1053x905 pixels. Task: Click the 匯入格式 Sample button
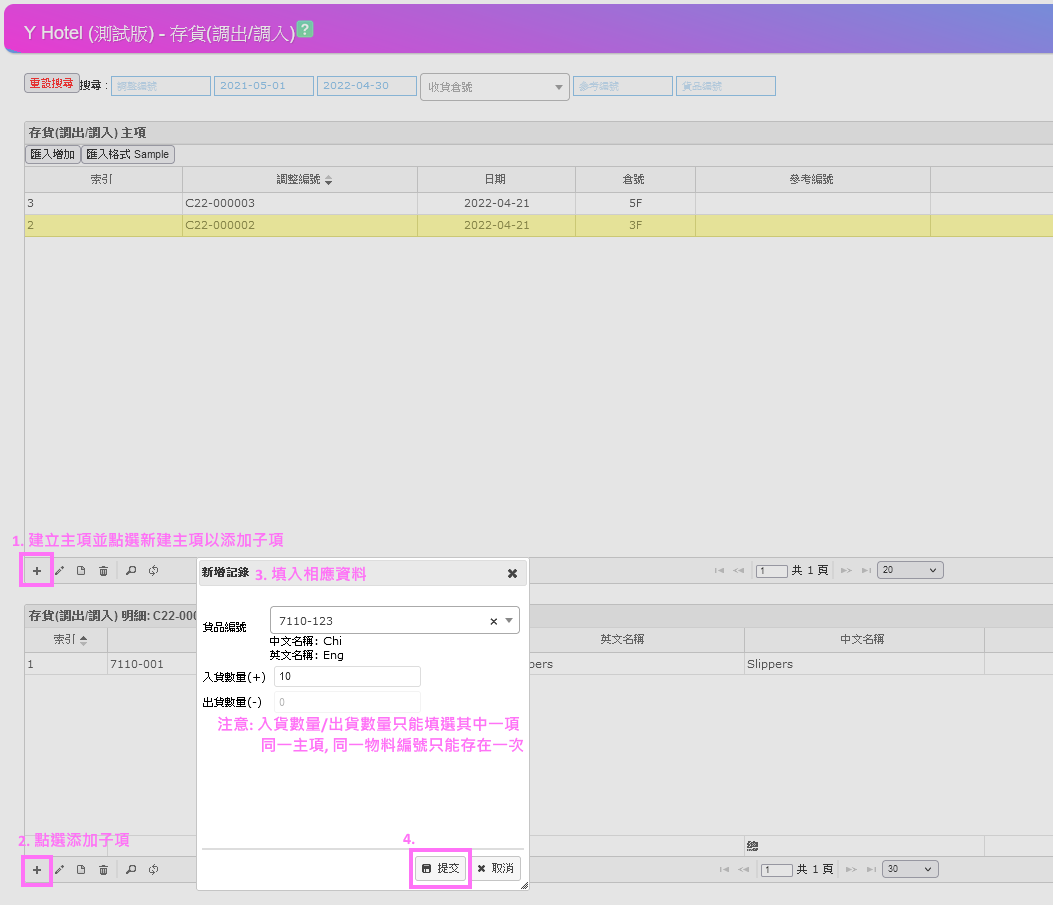[x=128, y=154]
